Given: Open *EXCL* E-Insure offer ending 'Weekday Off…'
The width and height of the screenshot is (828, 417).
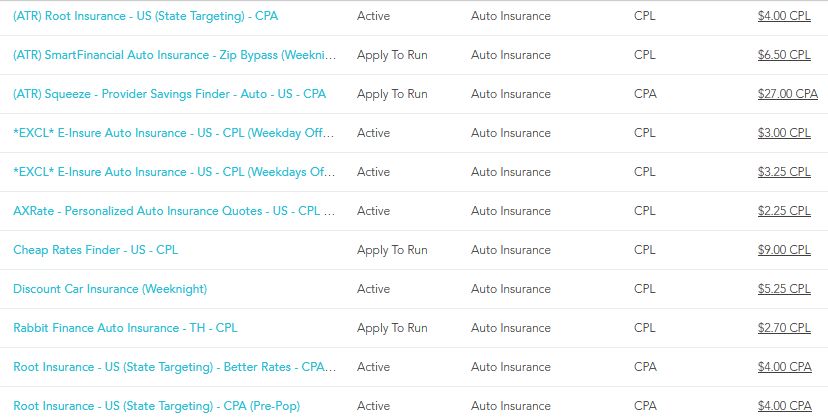Looking at the screenshot, I should coord(174,133).
